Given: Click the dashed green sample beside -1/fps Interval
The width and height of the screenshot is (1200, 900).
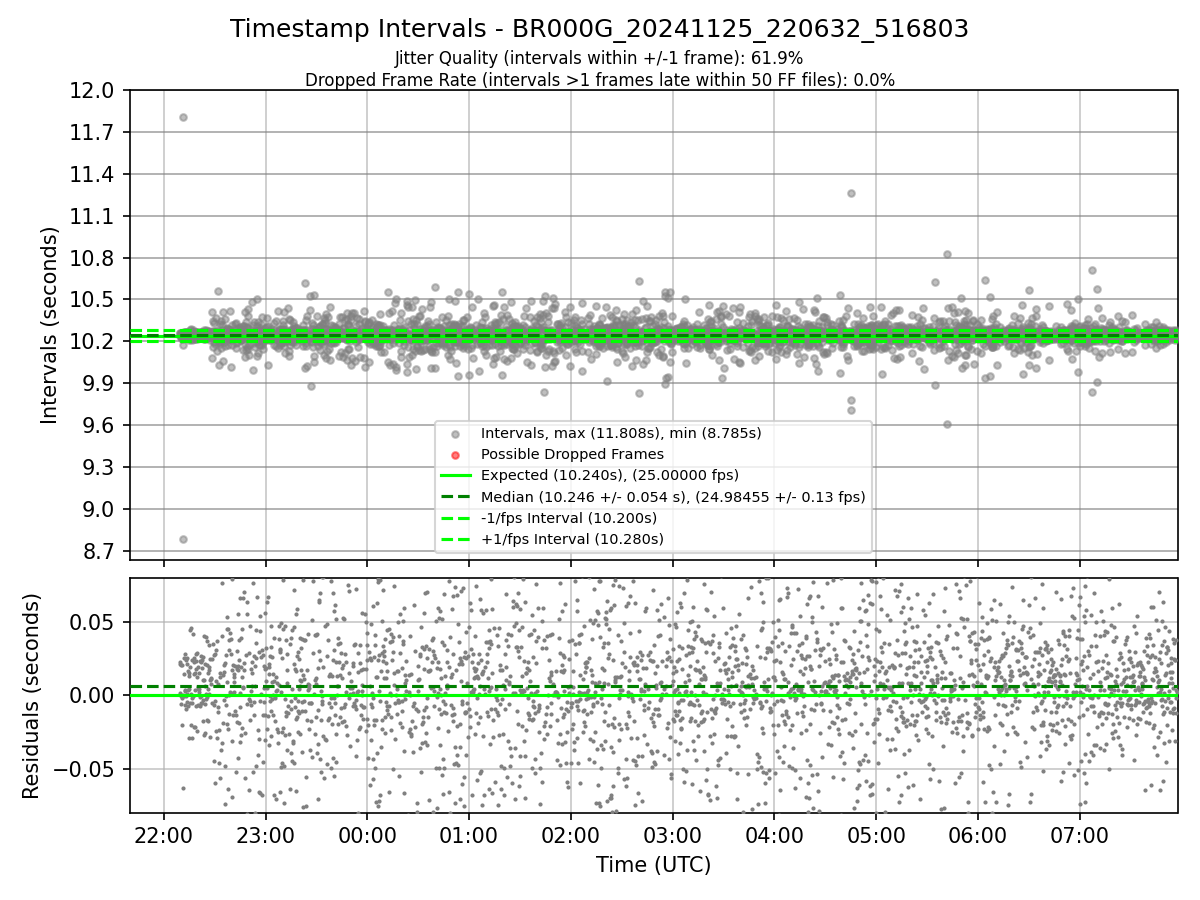Looking at the screenshot, I should [456, 518].
